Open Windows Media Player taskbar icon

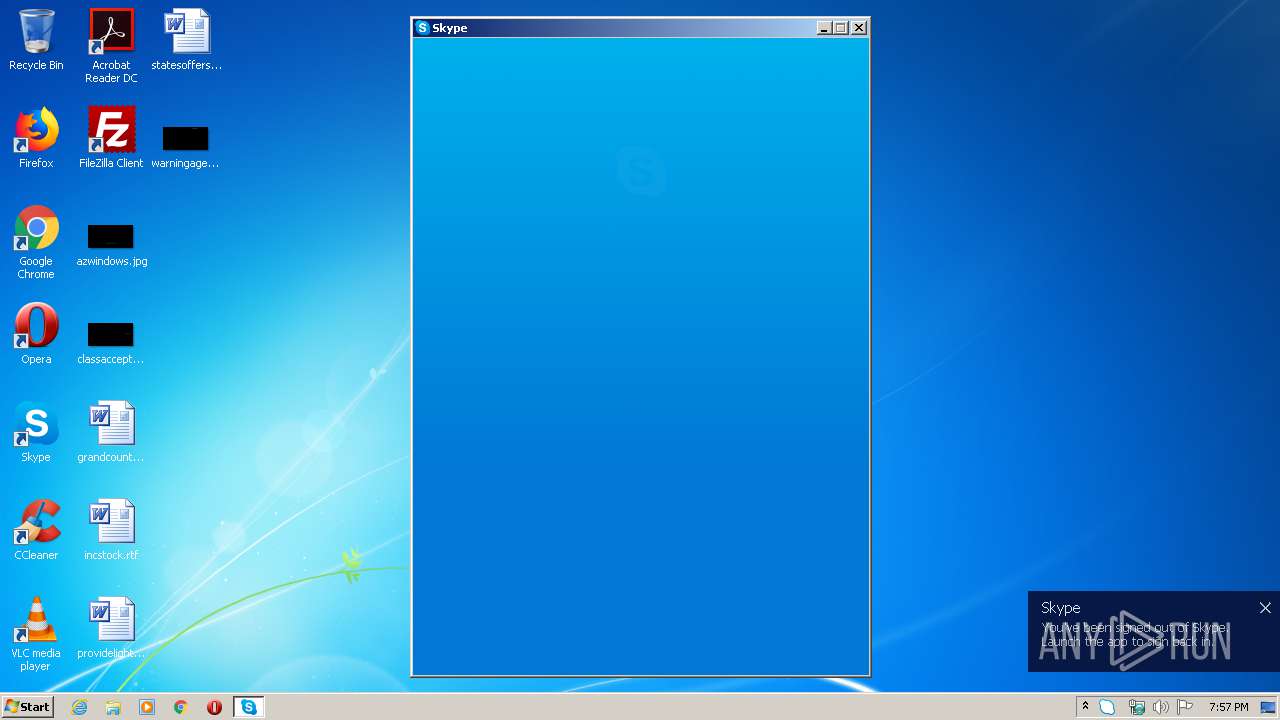147,707
